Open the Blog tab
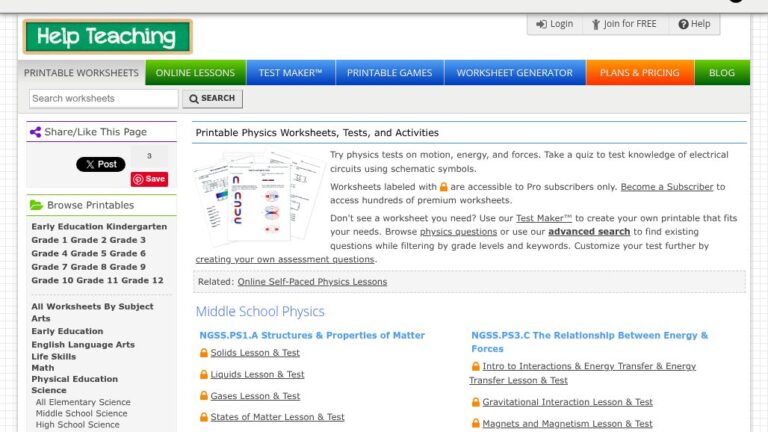 coord(722,72)
